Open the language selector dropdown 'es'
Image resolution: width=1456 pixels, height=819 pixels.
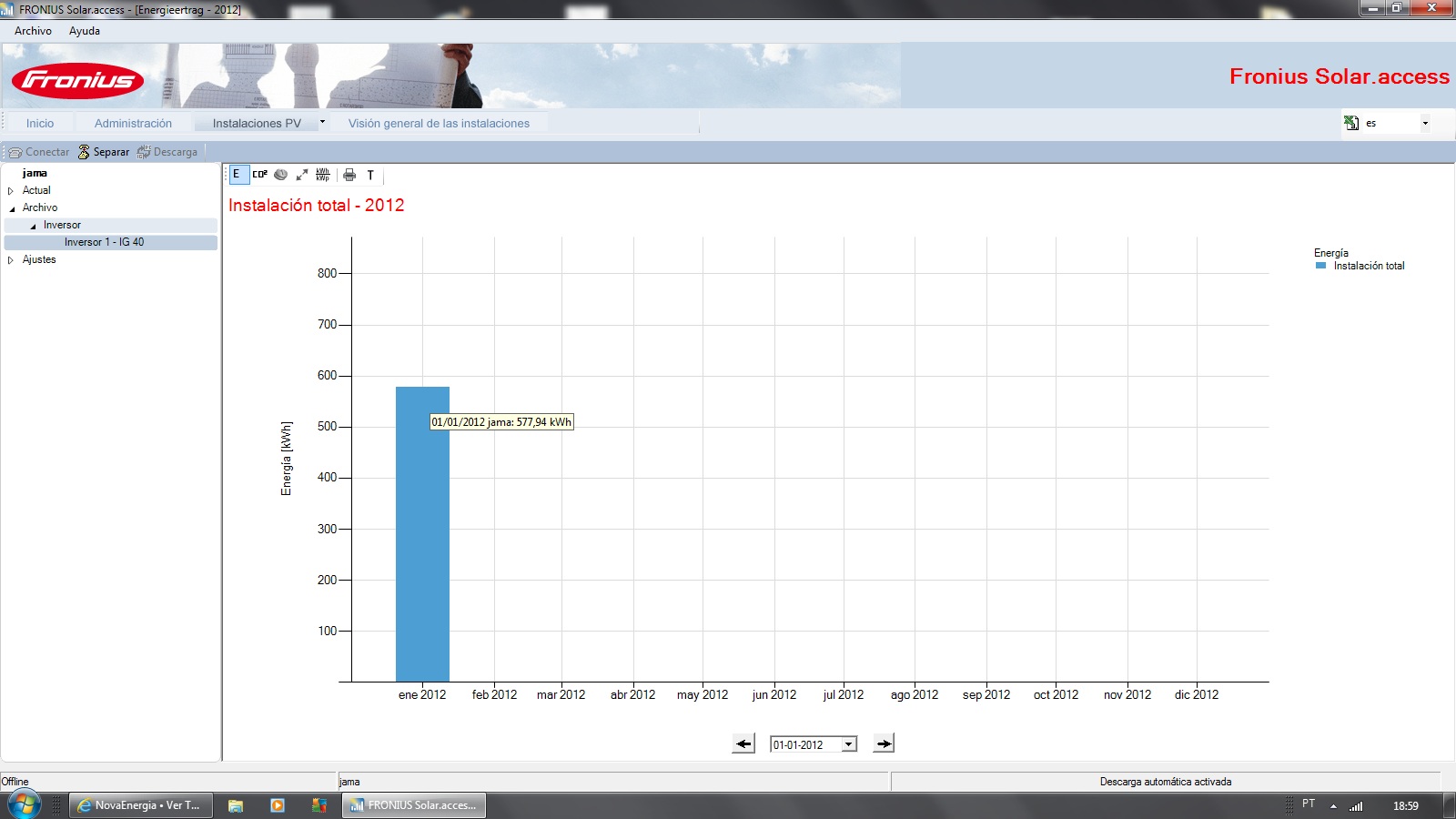click(x=1424, y=123)
